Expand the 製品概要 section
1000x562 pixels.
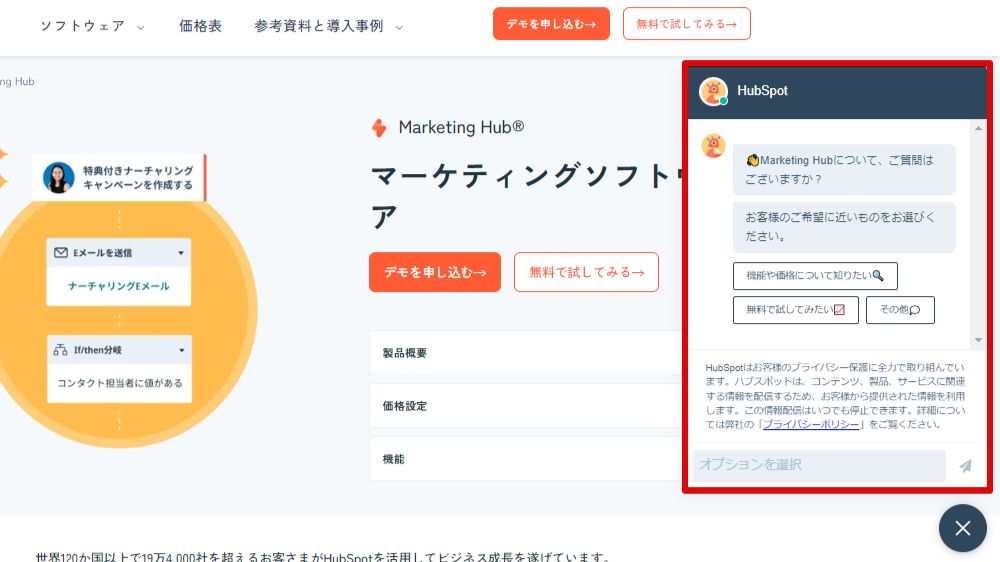pos(526,353)
